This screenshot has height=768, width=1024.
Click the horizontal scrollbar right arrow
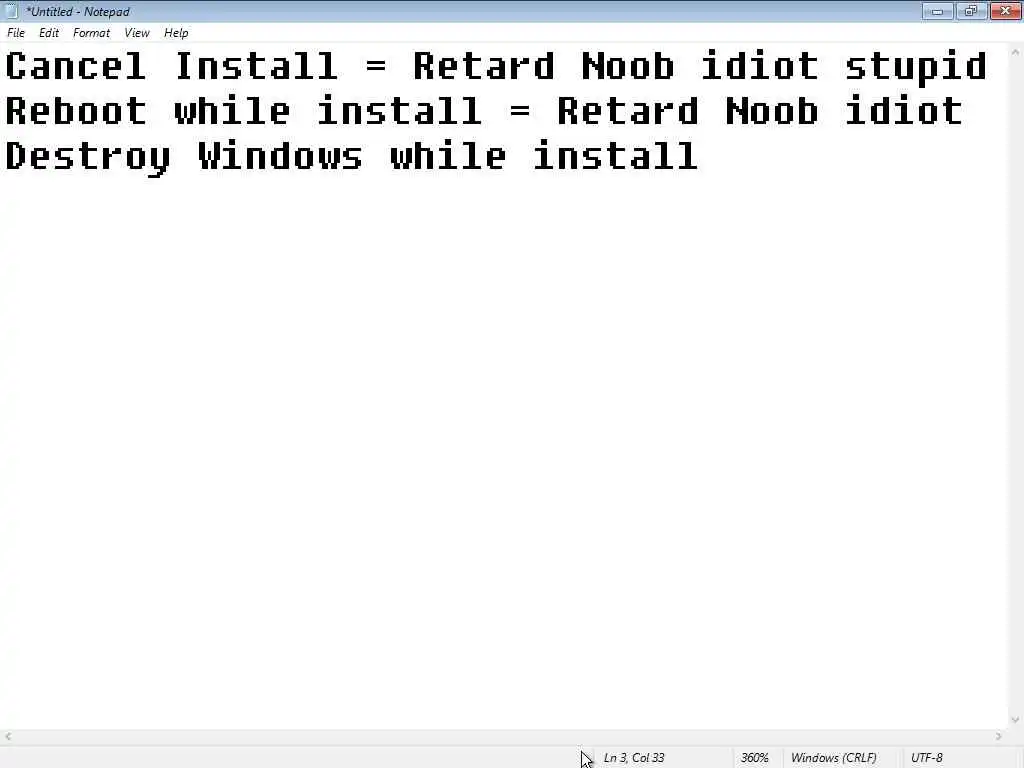point(999,737)
